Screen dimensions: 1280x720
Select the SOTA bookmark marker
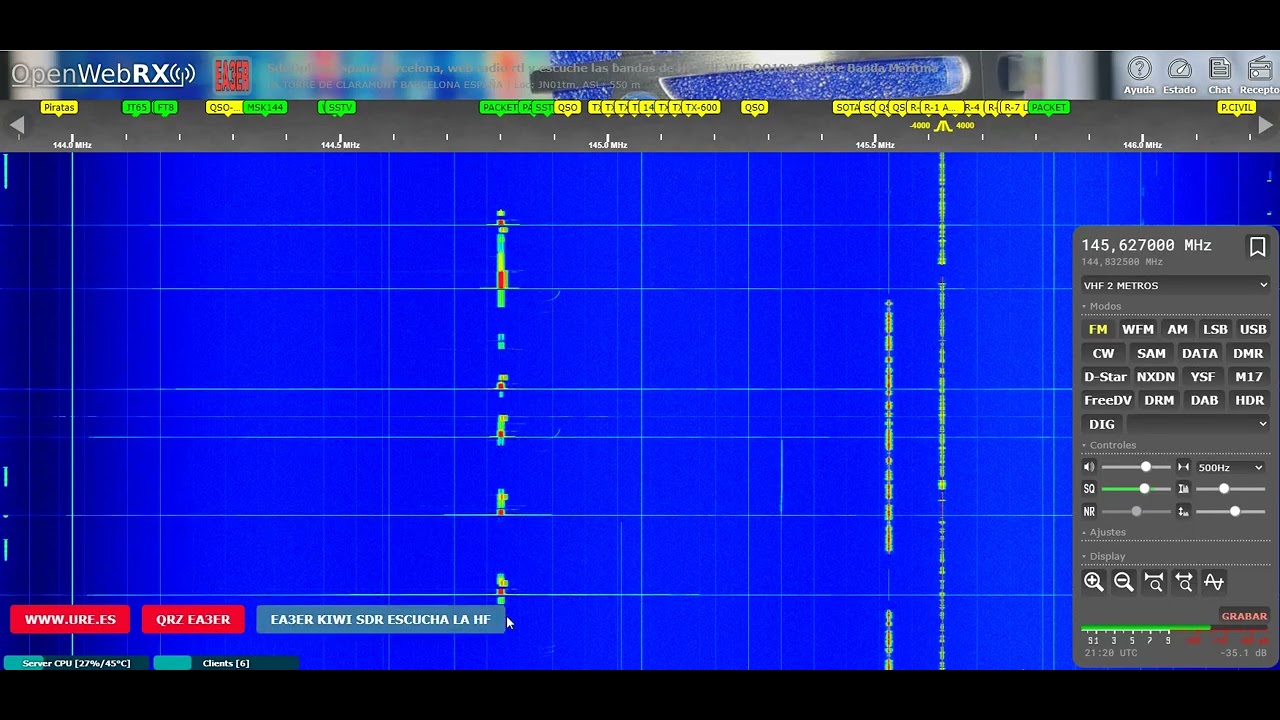click(847, 107)
